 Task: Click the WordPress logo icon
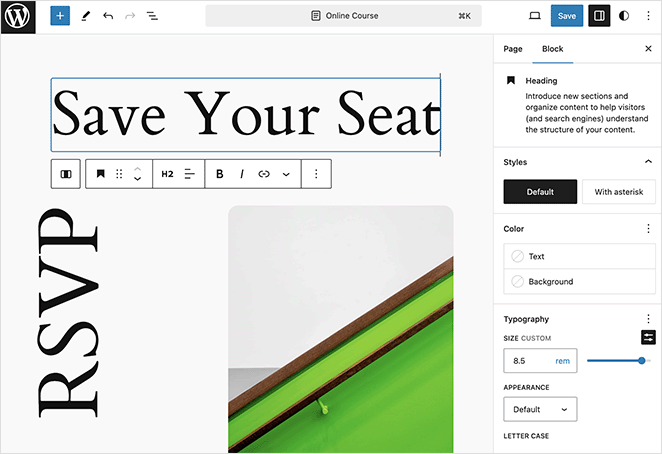(18, 17)
